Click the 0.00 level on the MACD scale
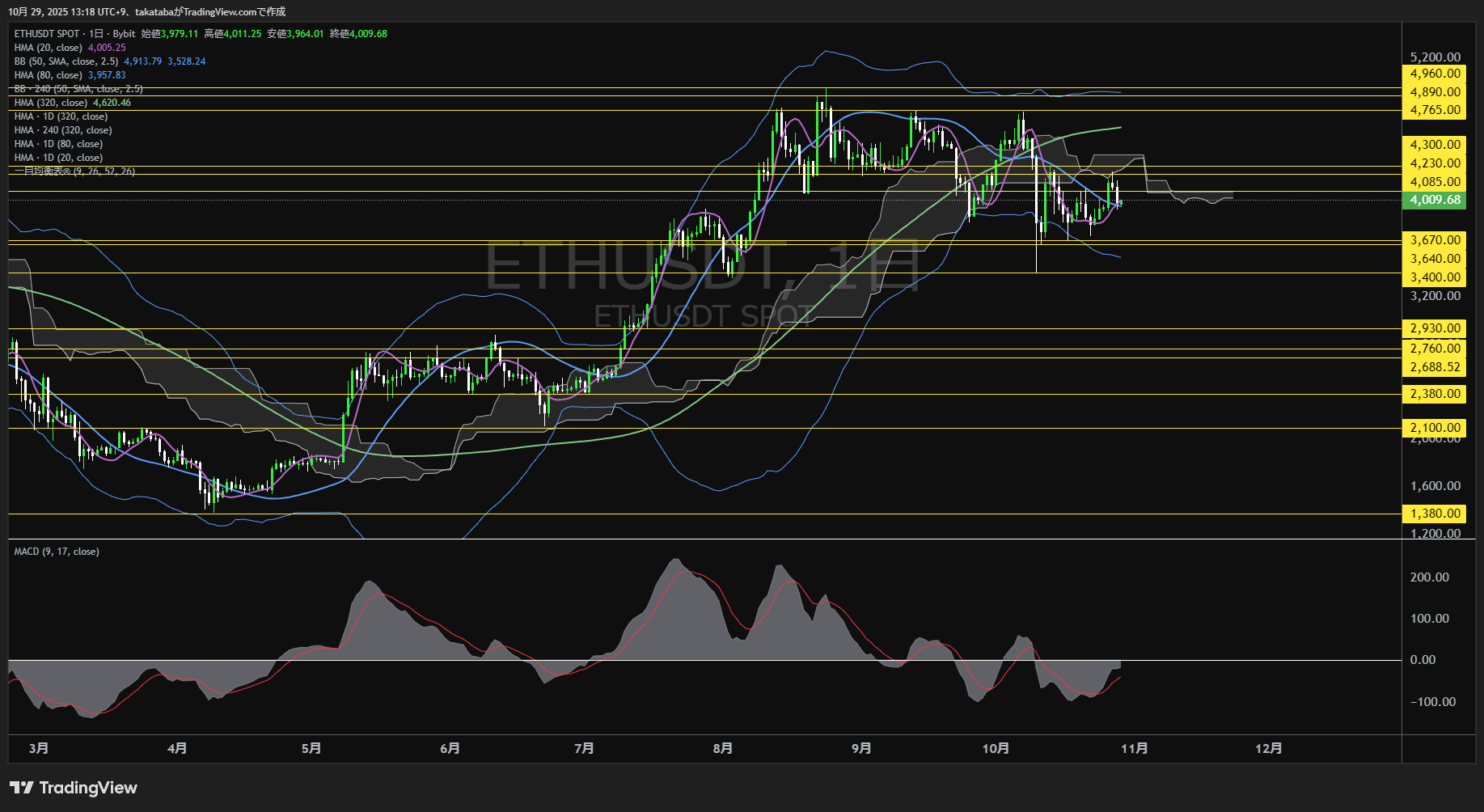 tap(1423, 659)
